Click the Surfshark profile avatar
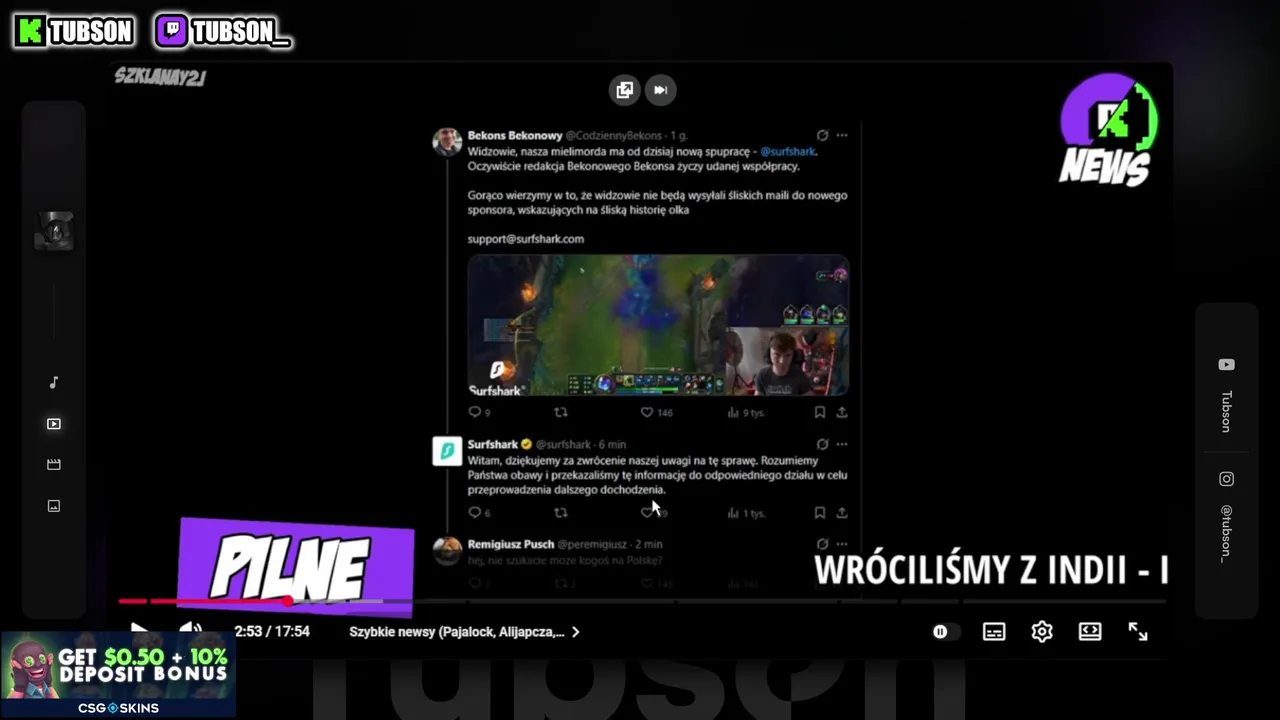Image resolution: width=1280 pixels, height=720 pixels. point(447,451)
